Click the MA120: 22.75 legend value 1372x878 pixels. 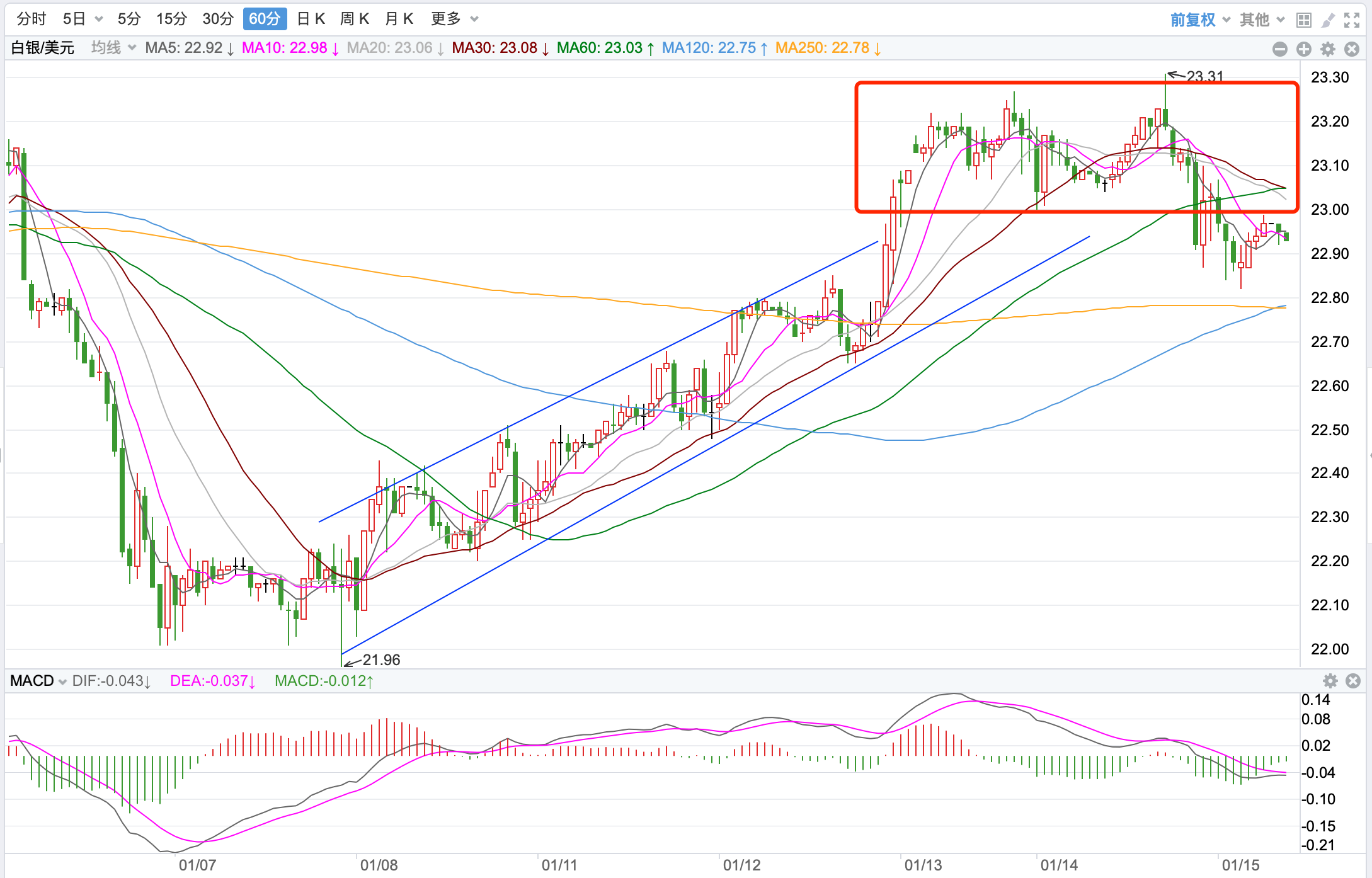point(715,48)
